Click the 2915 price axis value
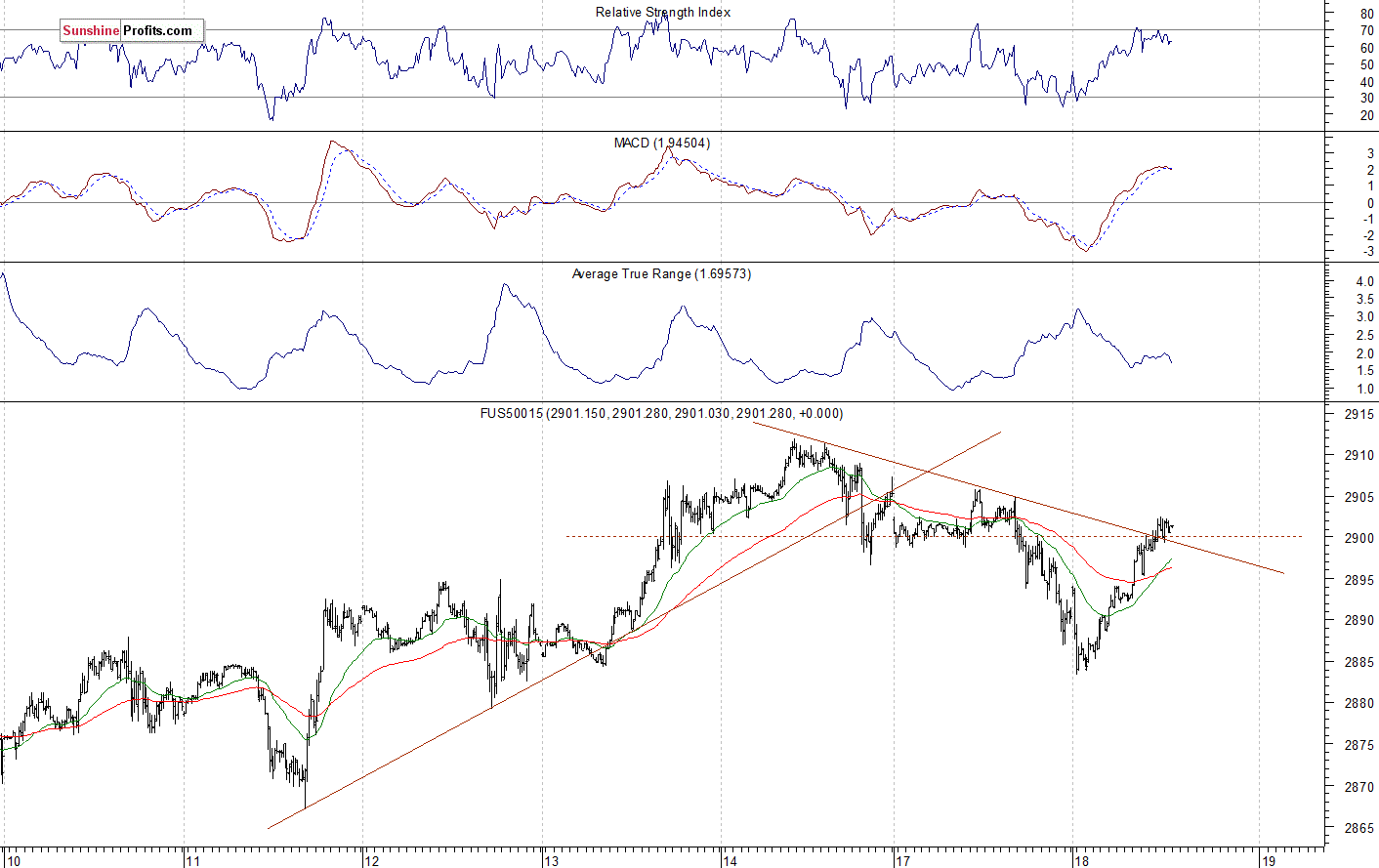Viewport: 1379px width, 868px height. (1358, 414)
